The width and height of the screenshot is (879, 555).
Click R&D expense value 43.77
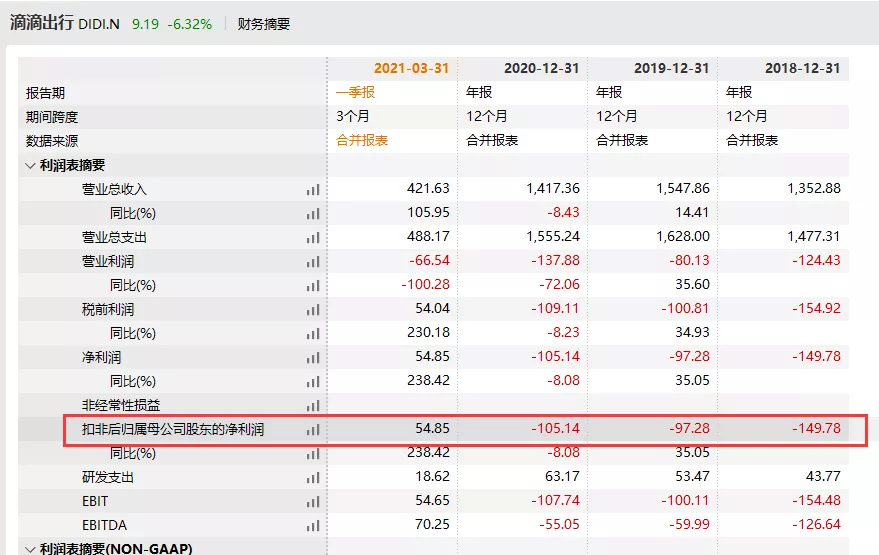(x=824, y=477)
